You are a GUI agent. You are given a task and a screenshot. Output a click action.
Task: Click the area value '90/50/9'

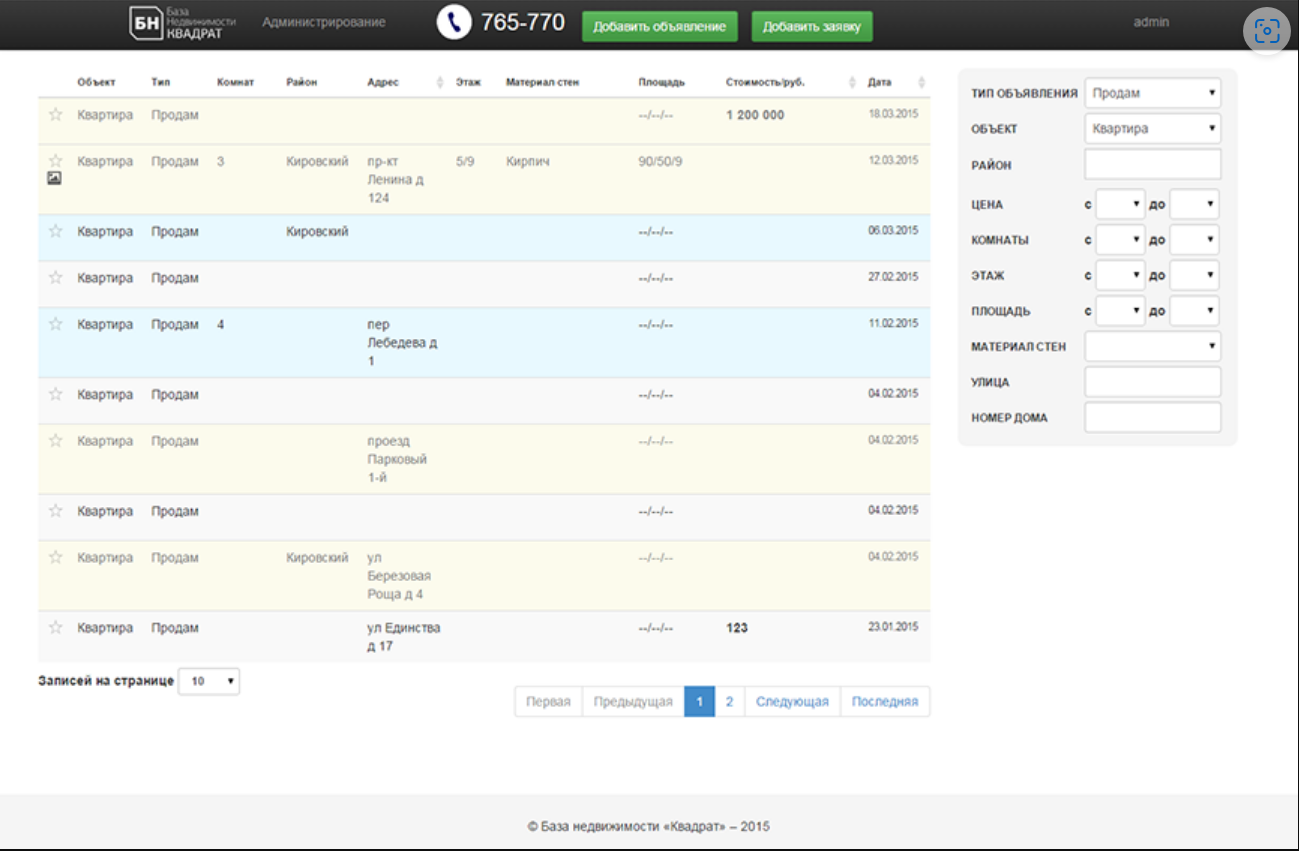click(660, 161)
